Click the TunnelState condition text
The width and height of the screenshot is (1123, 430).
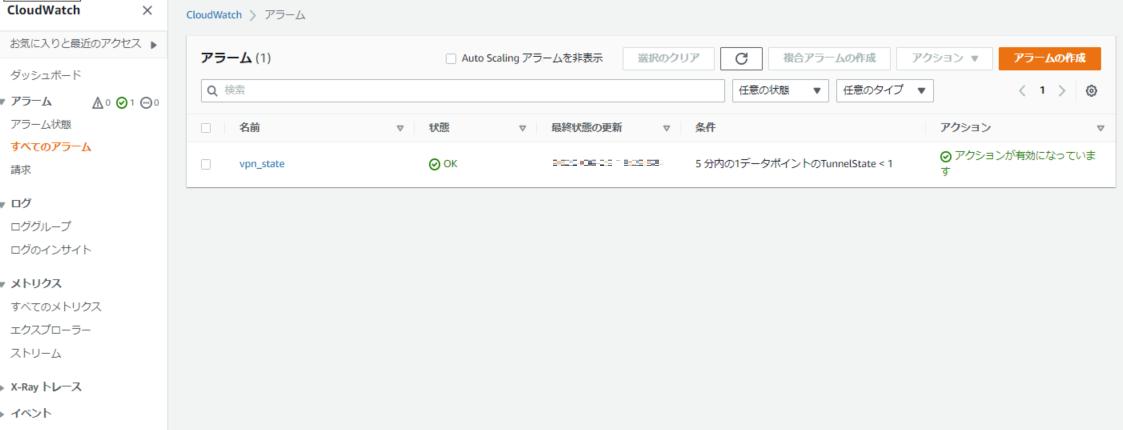pos(794,164)
